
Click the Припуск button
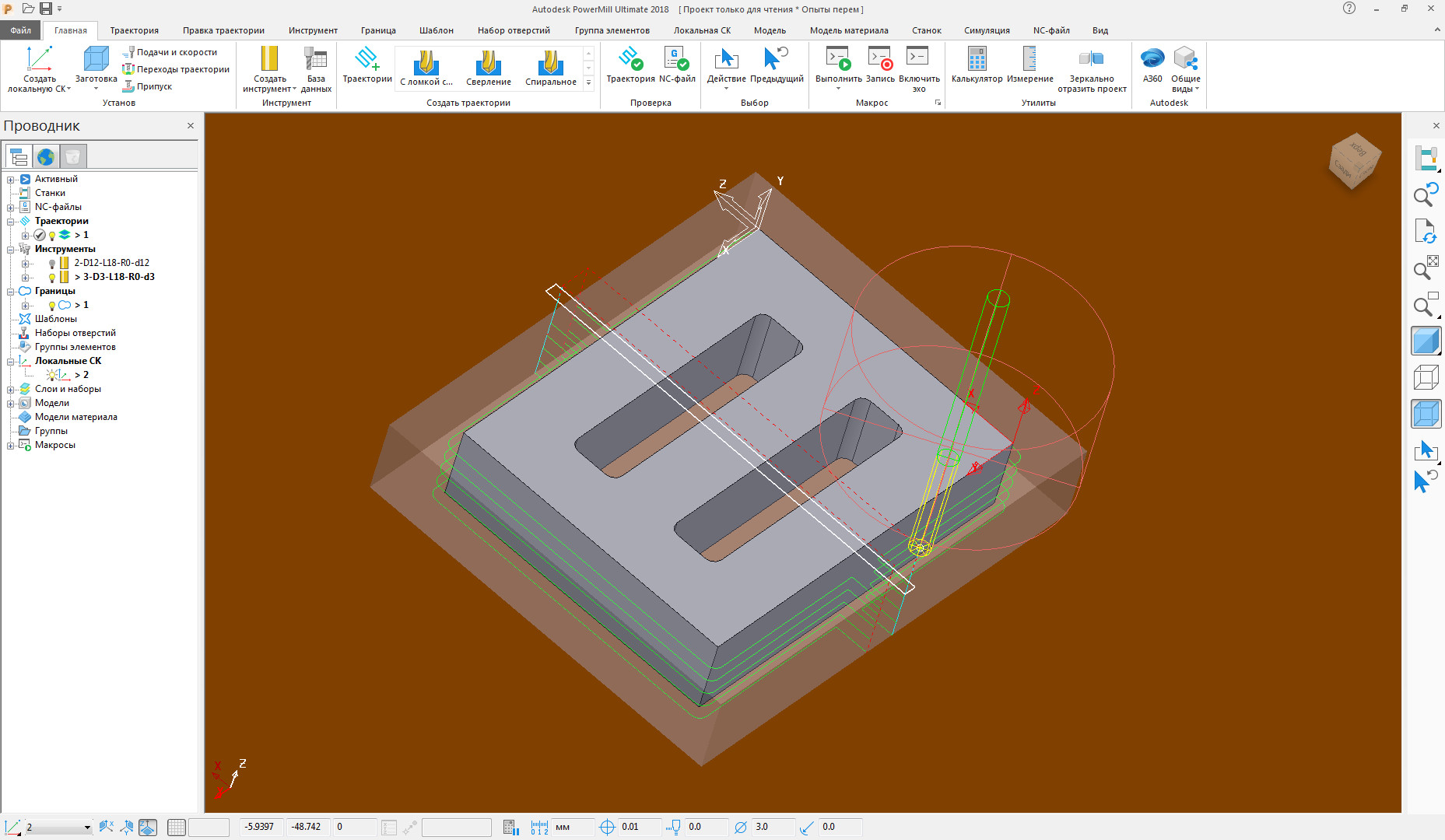click(147, 86)
